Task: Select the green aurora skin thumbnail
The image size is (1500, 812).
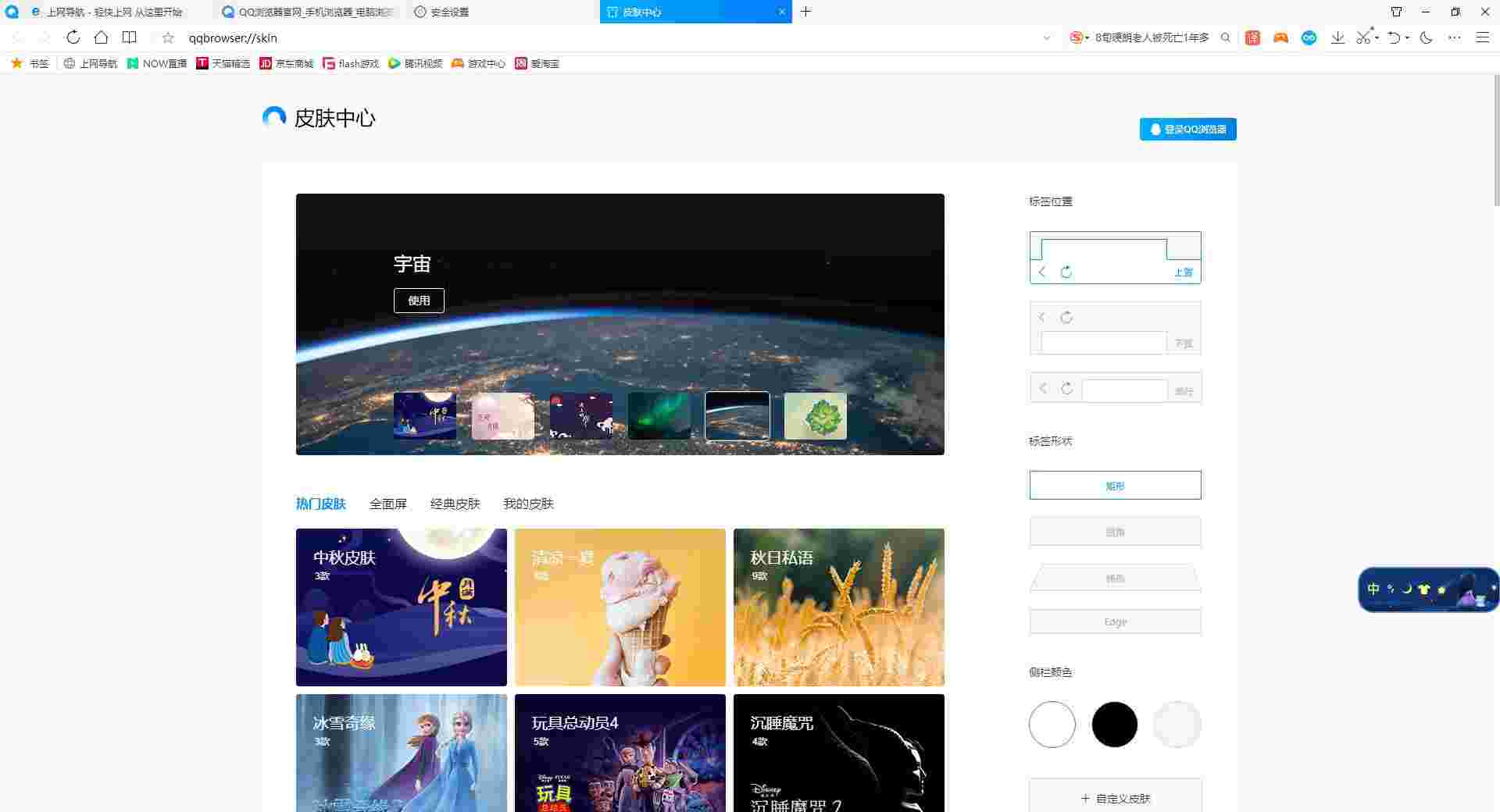Action: [659, 415]
